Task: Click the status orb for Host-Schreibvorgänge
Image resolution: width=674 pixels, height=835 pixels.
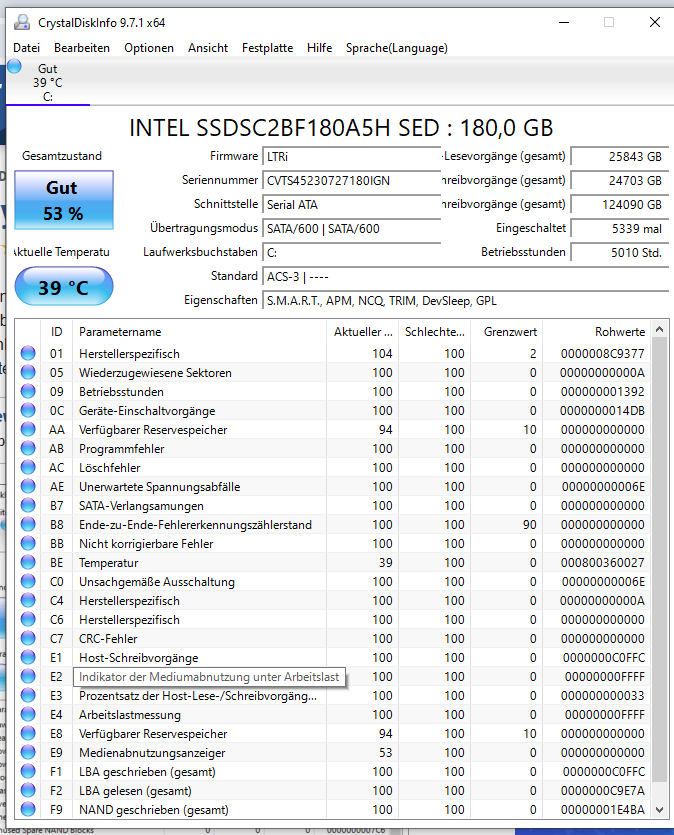Action: click(x=28, y=657)
